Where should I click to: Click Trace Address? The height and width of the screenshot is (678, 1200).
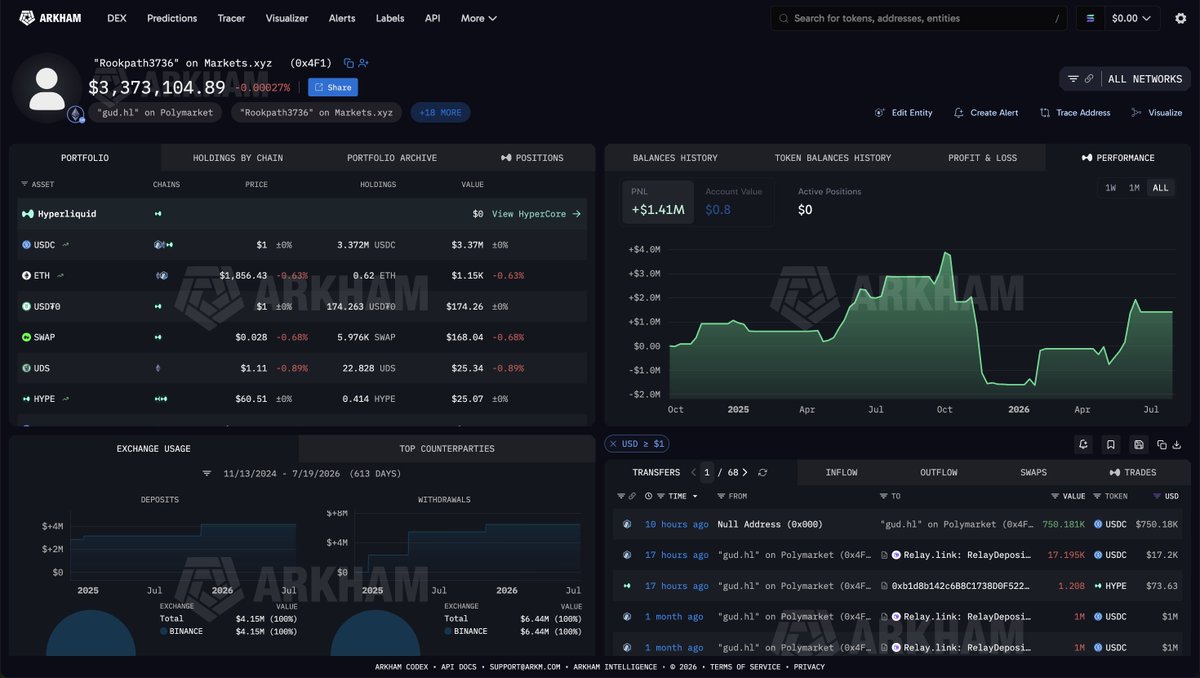[1075, 113]
